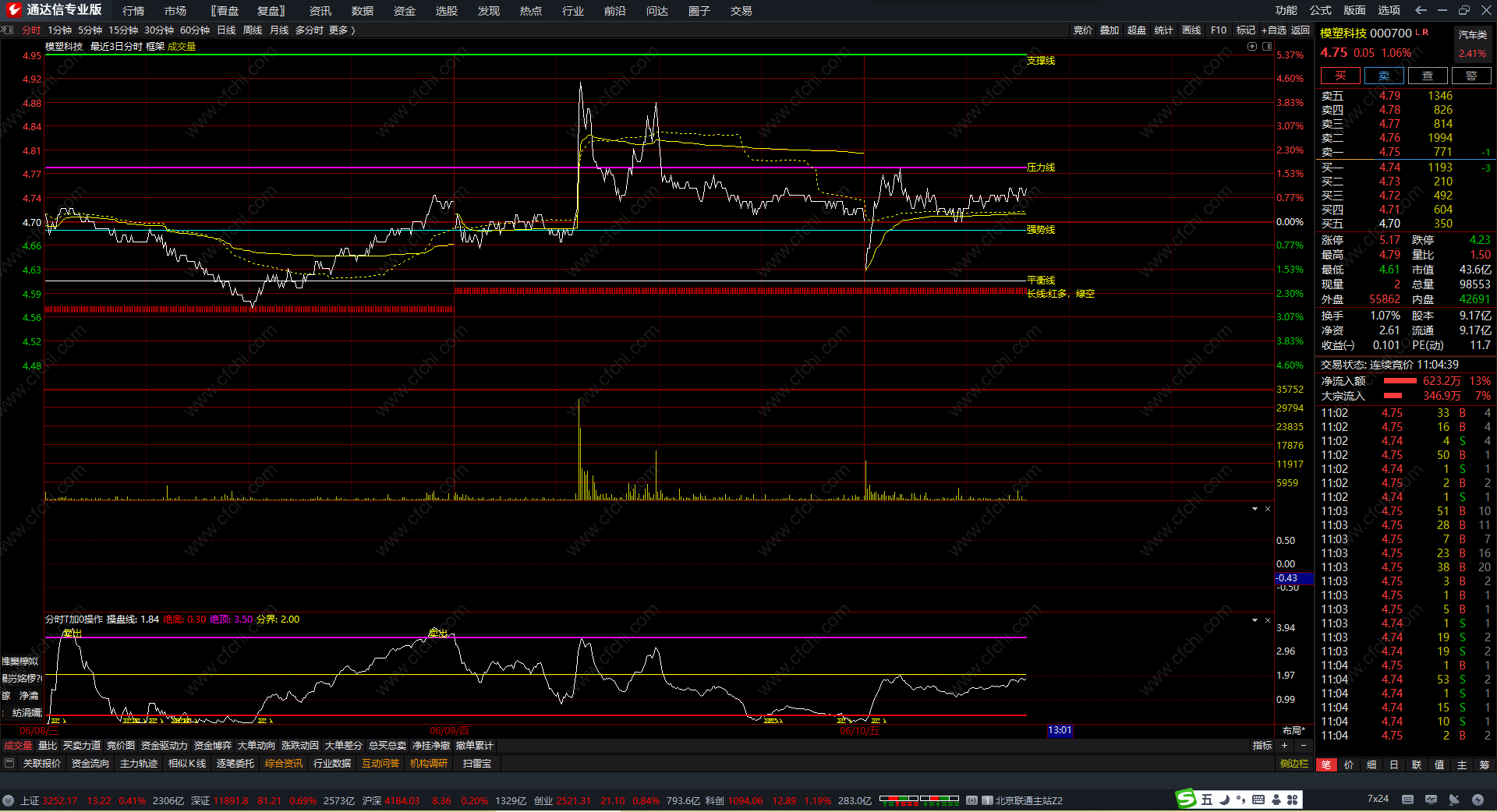Toggle the 侧边栏 sidebar button
This screenshot has width=1497, height=812.
(1294, 764)
